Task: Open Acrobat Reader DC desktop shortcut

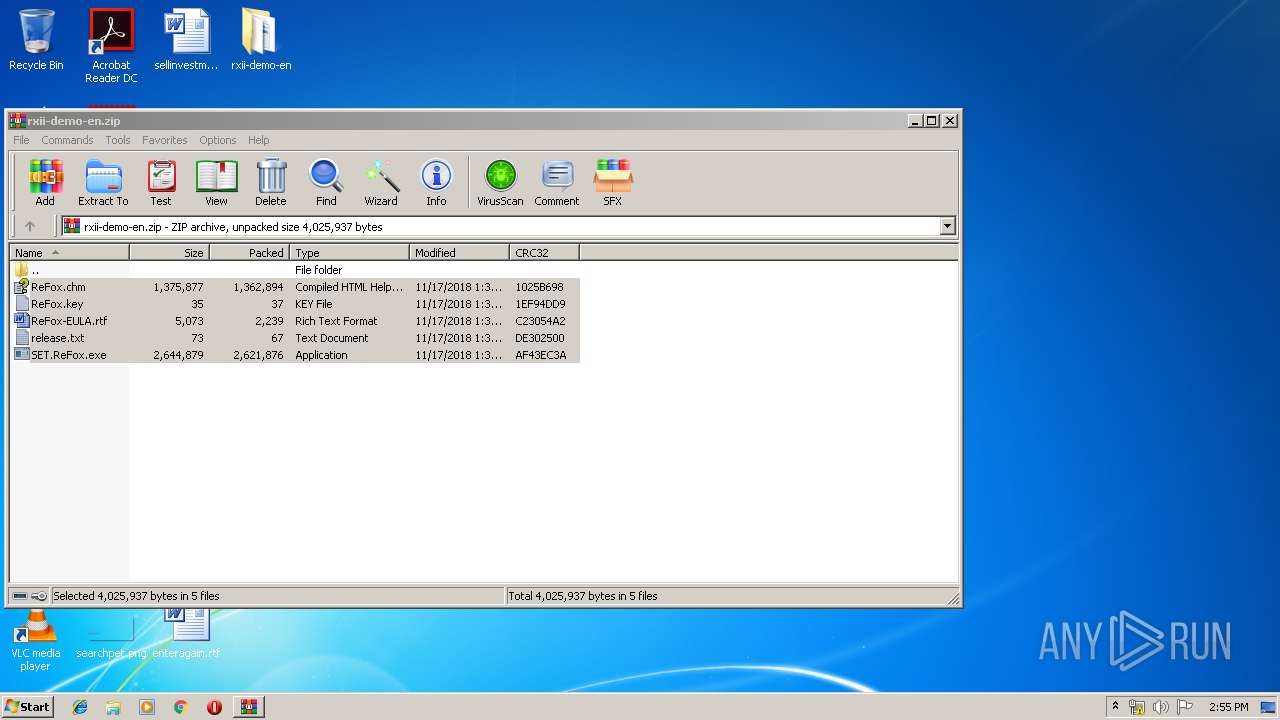Action: click(111, 46)
